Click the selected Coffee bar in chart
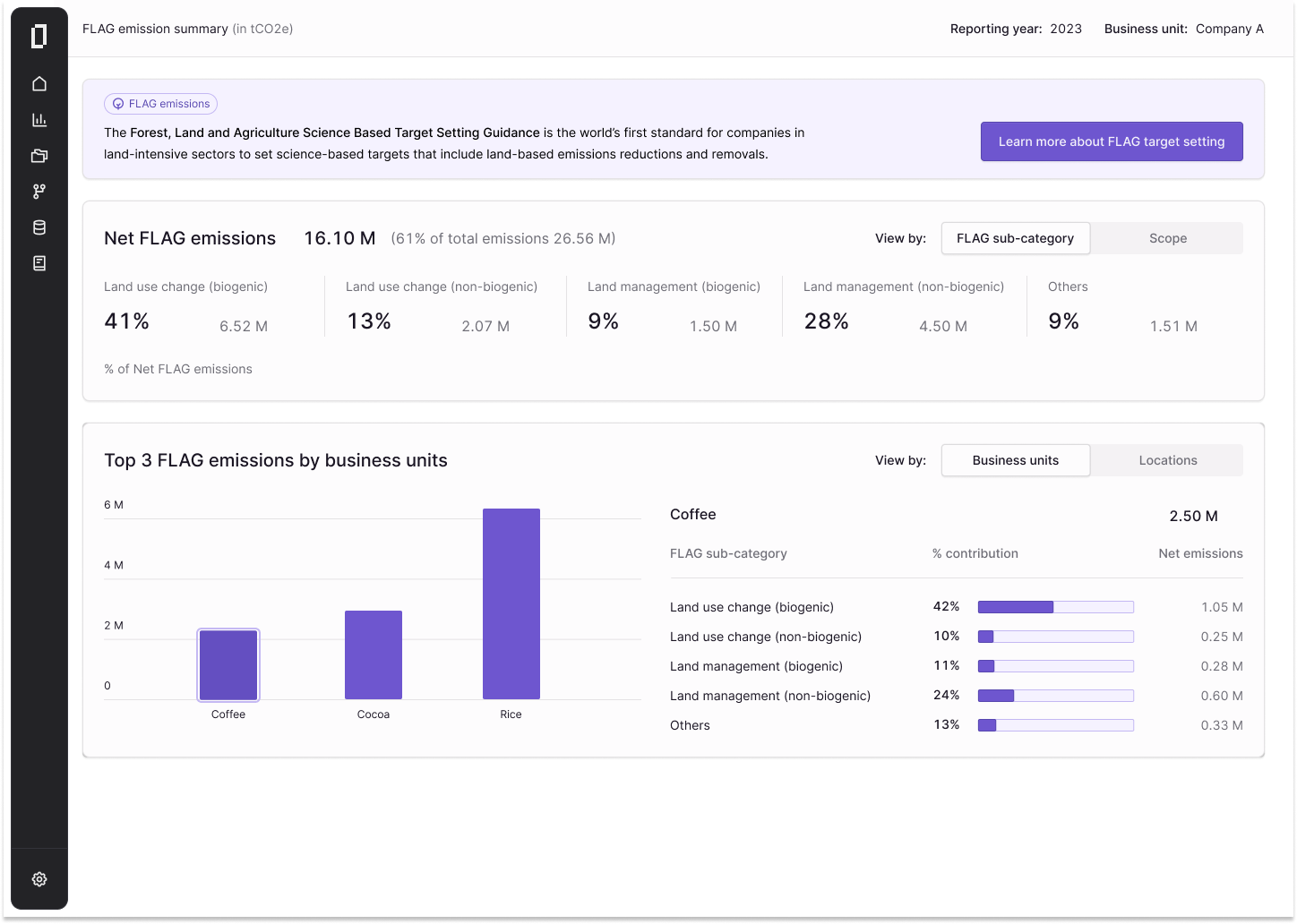Screen dimensions: 1297x924 click(x=228, y=664)
